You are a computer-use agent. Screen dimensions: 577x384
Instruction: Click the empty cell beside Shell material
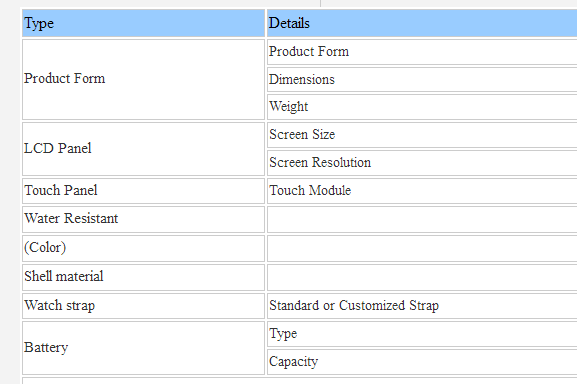point(422,277)
